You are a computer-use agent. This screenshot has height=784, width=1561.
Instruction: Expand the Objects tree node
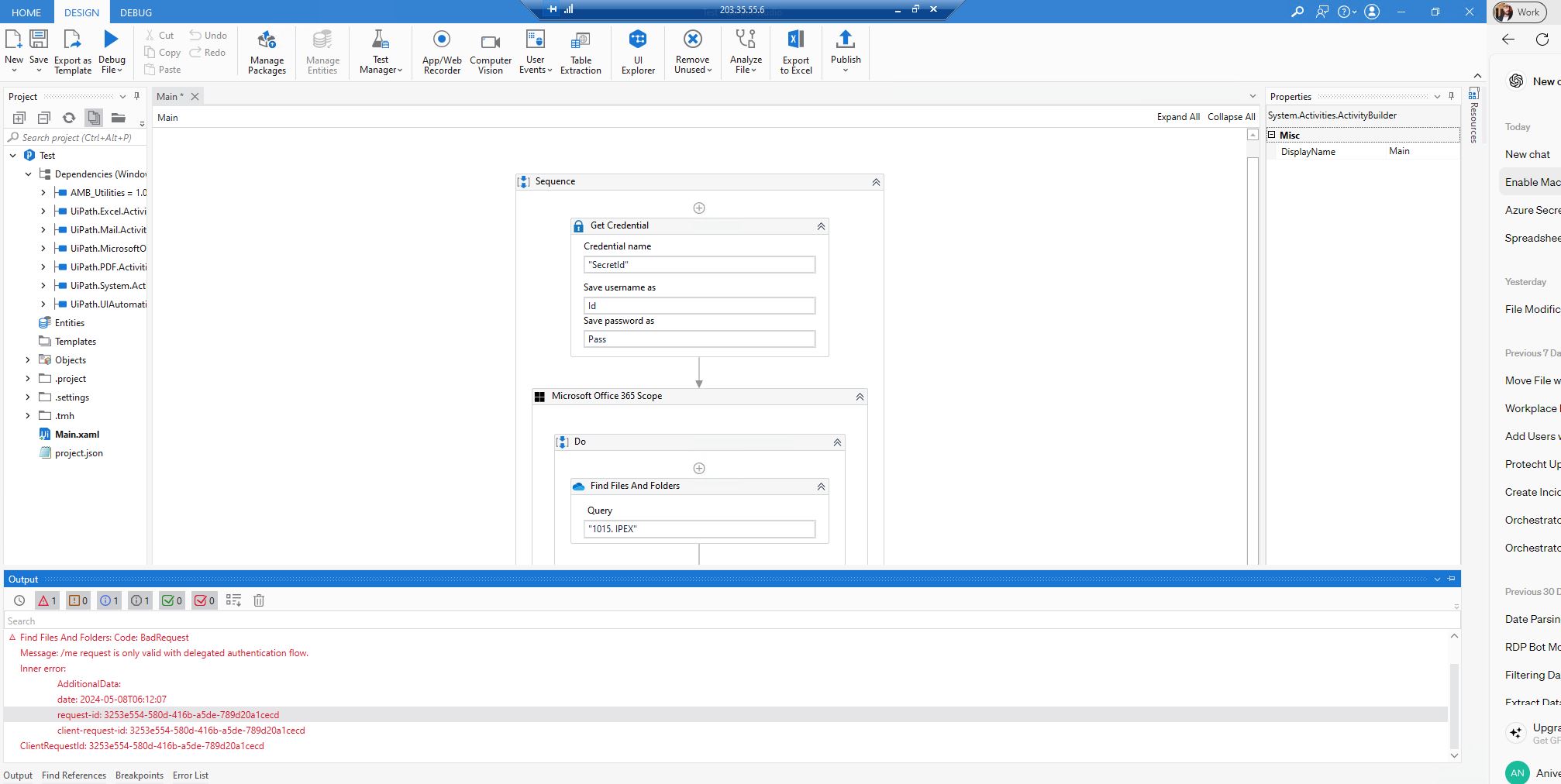pyautogui.click(x=28, y=360)
